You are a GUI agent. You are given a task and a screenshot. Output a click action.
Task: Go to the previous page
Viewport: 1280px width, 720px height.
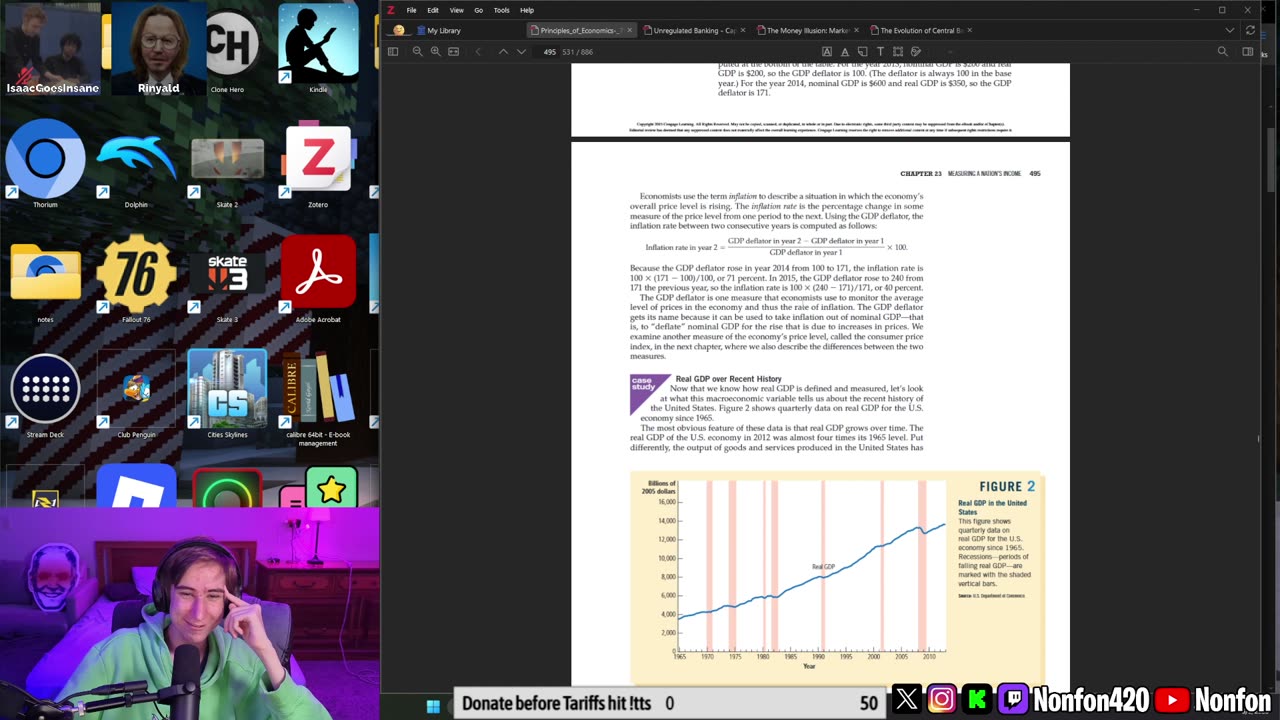pos(503,51)
